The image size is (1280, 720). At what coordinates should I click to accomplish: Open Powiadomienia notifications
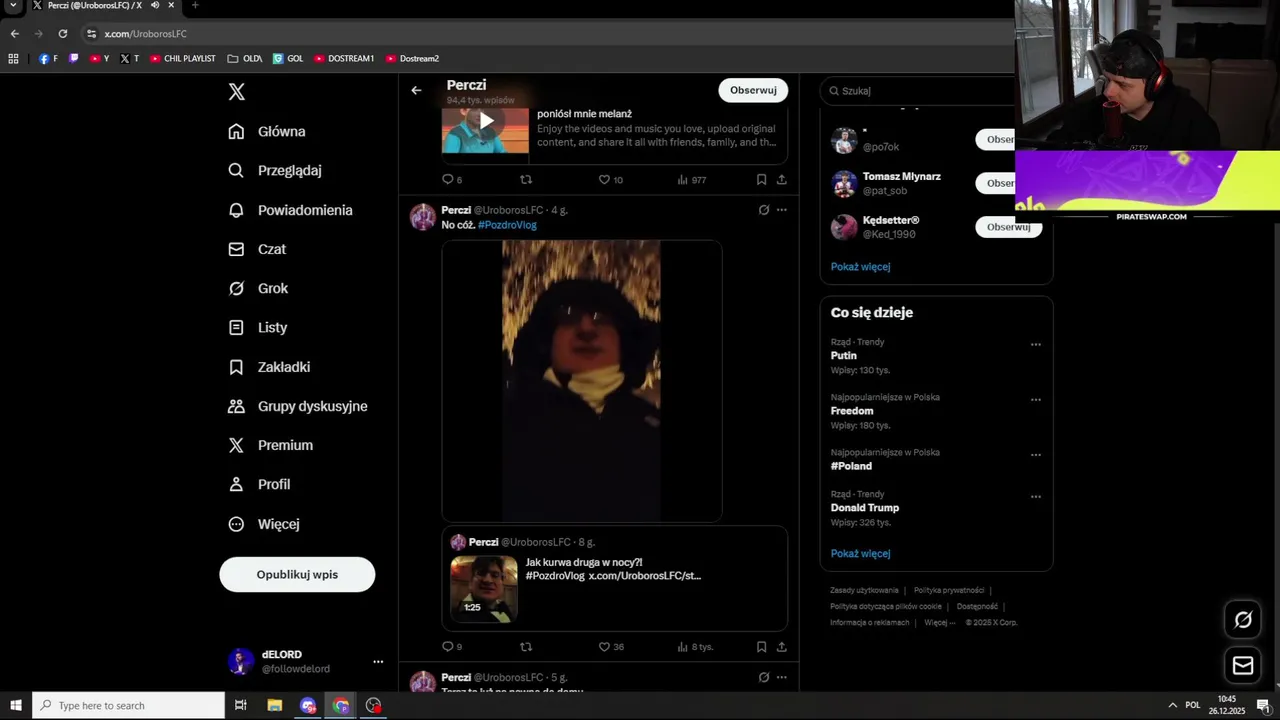[290, 210]
